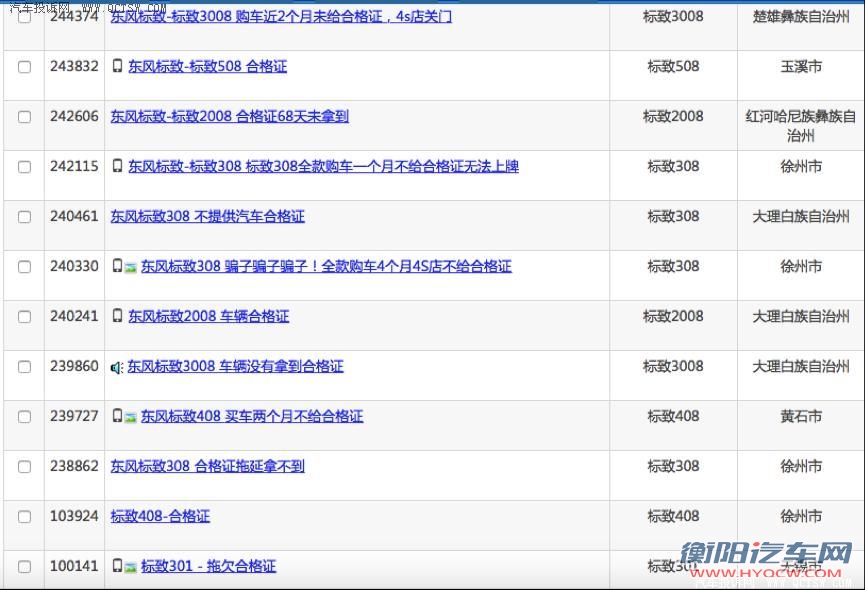Screen dimensions: 865x590
Task: Click the speaker icon in row 239860
Action: [116, 367]
